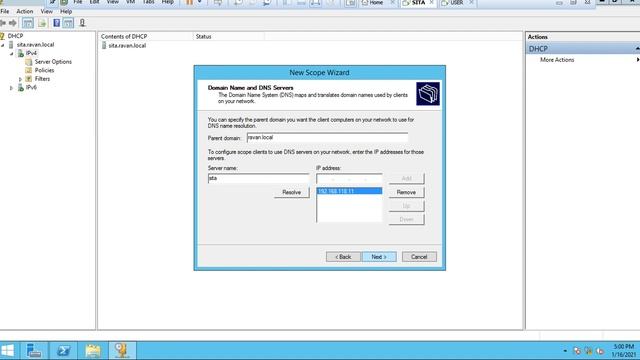
Task: Expand the IPv6 tree node
Action: [11, 88]
